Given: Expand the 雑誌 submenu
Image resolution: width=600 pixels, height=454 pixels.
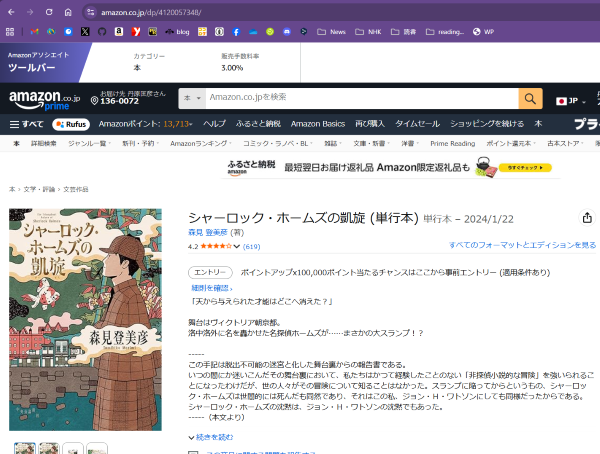Looking at the screenshot, I should coord(333,144).
